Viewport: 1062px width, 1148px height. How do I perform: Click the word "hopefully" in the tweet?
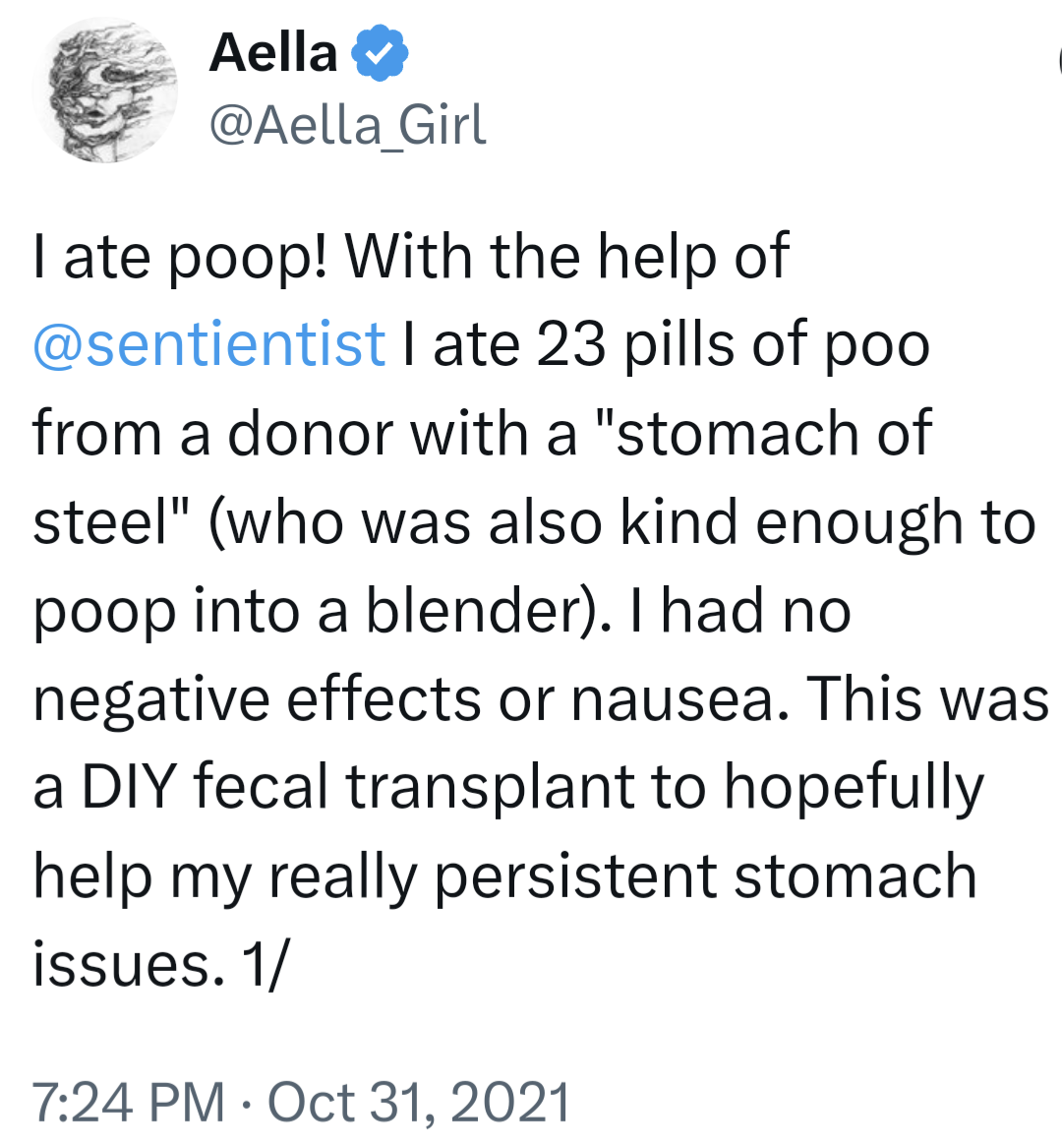pyautogui.click(x=854, y=789)
